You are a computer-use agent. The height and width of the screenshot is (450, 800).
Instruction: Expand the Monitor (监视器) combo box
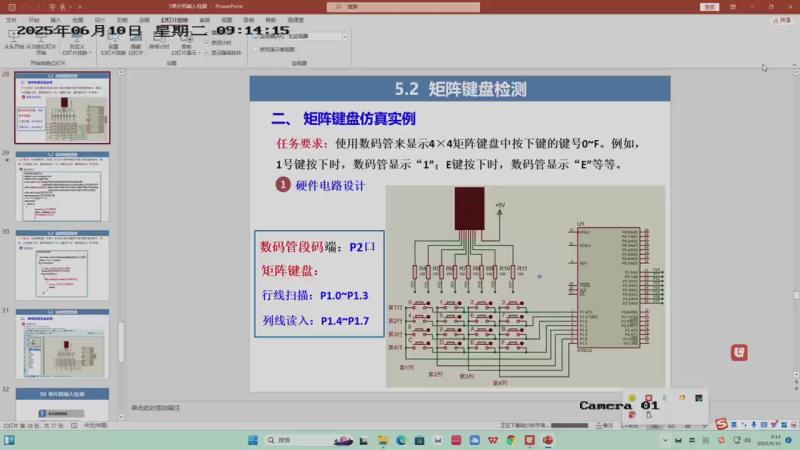coord(345,36)
